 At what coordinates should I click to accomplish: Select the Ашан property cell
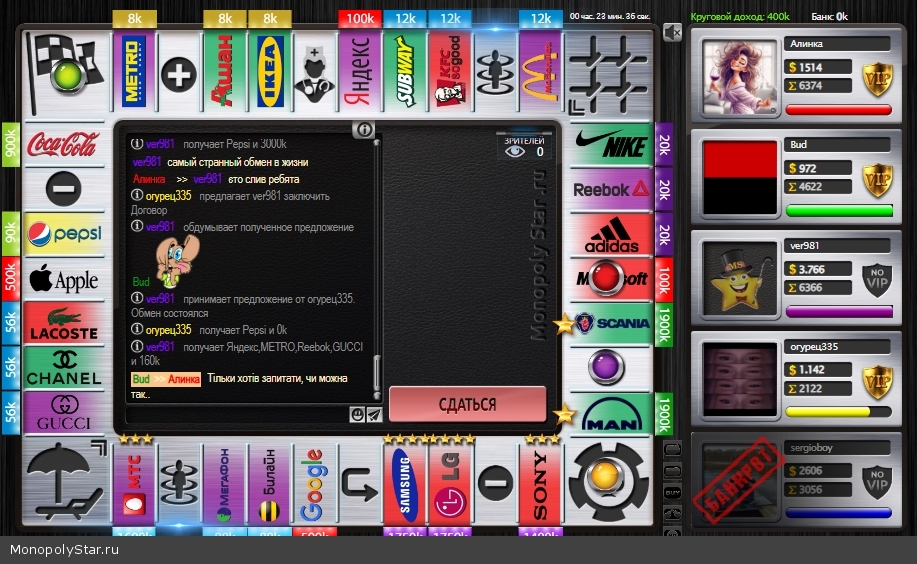(x=225, y=71)
